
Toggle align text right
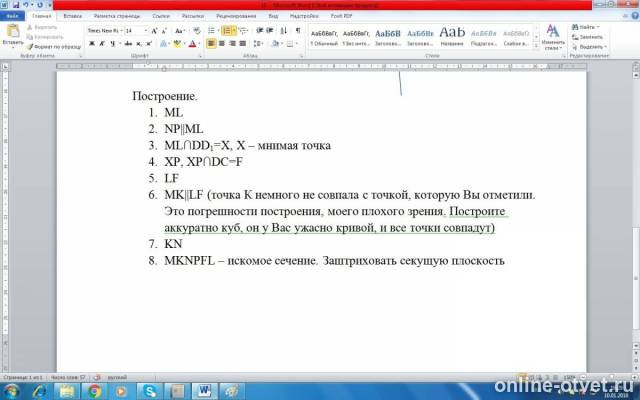[232, 44]
